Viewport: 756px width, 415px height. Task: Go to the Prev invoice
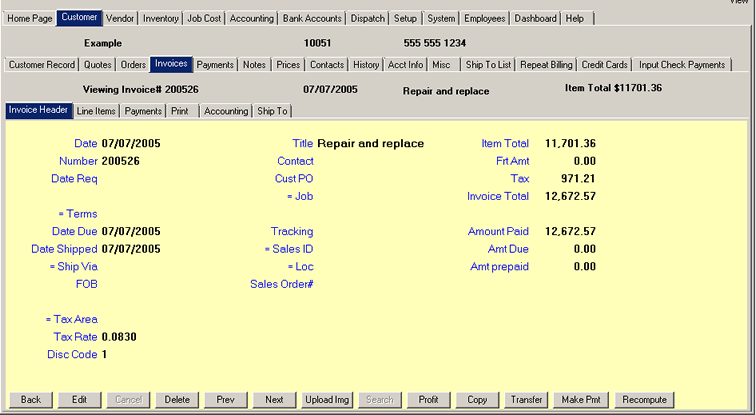(x=226, y=400)
